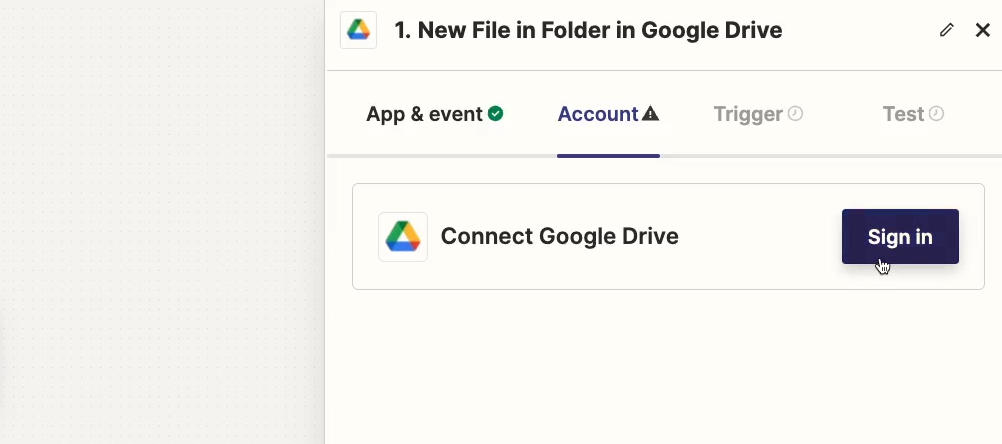Viewport: 1002px width, 444px height.
Task: Rename step using the pencil icon
Action: tap(946, 30)
